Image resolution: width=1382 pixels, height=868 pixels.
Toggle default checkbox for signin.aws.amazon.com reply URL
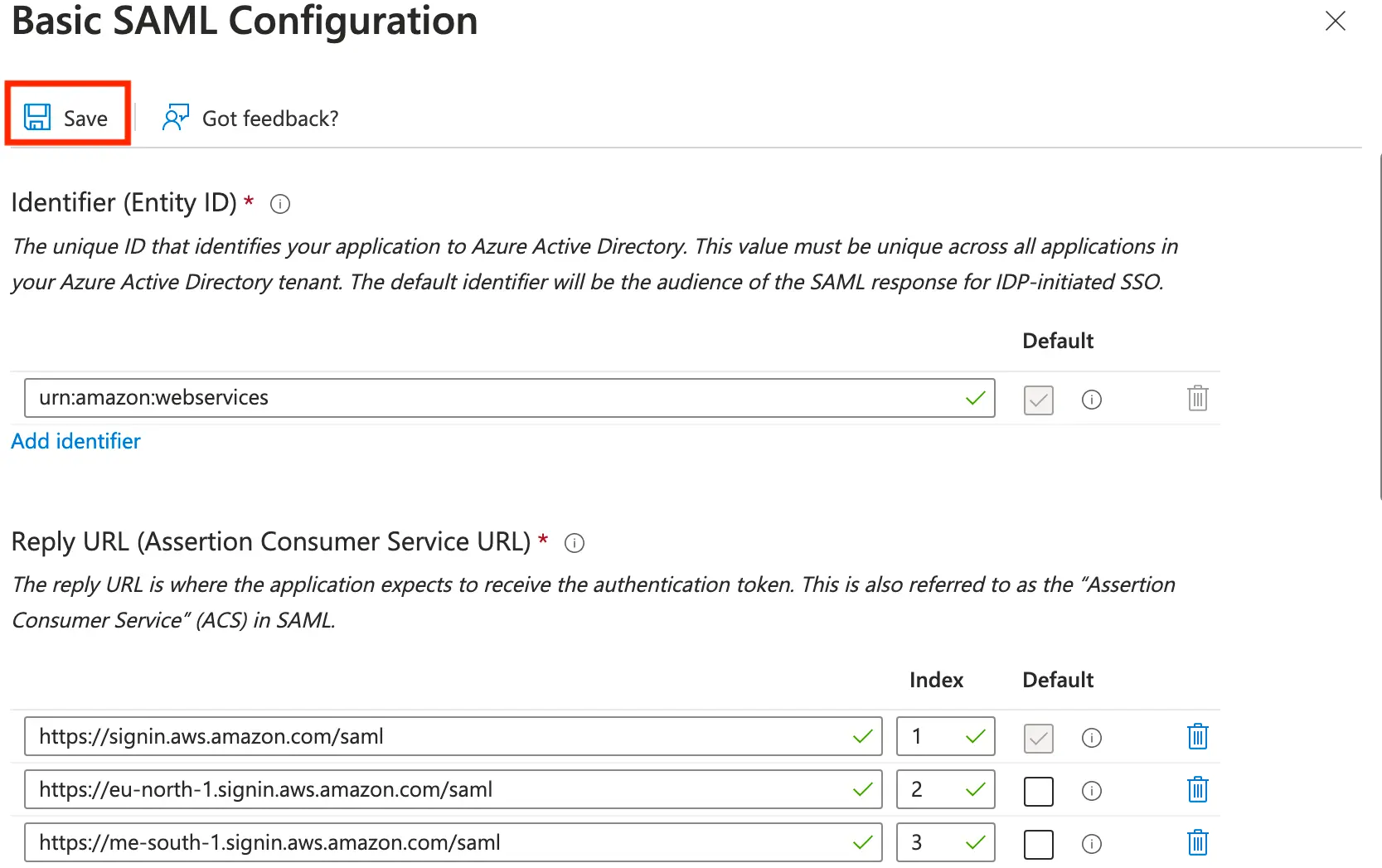pos(1038,738)
